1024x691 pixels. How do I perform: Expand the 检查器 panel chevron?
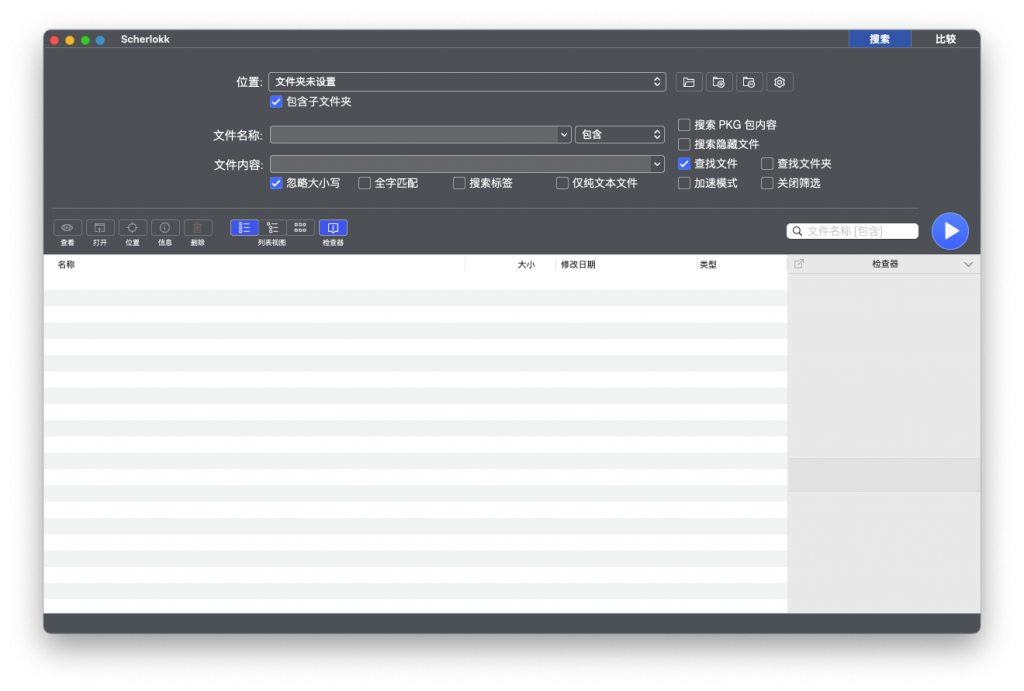[968, 265]
